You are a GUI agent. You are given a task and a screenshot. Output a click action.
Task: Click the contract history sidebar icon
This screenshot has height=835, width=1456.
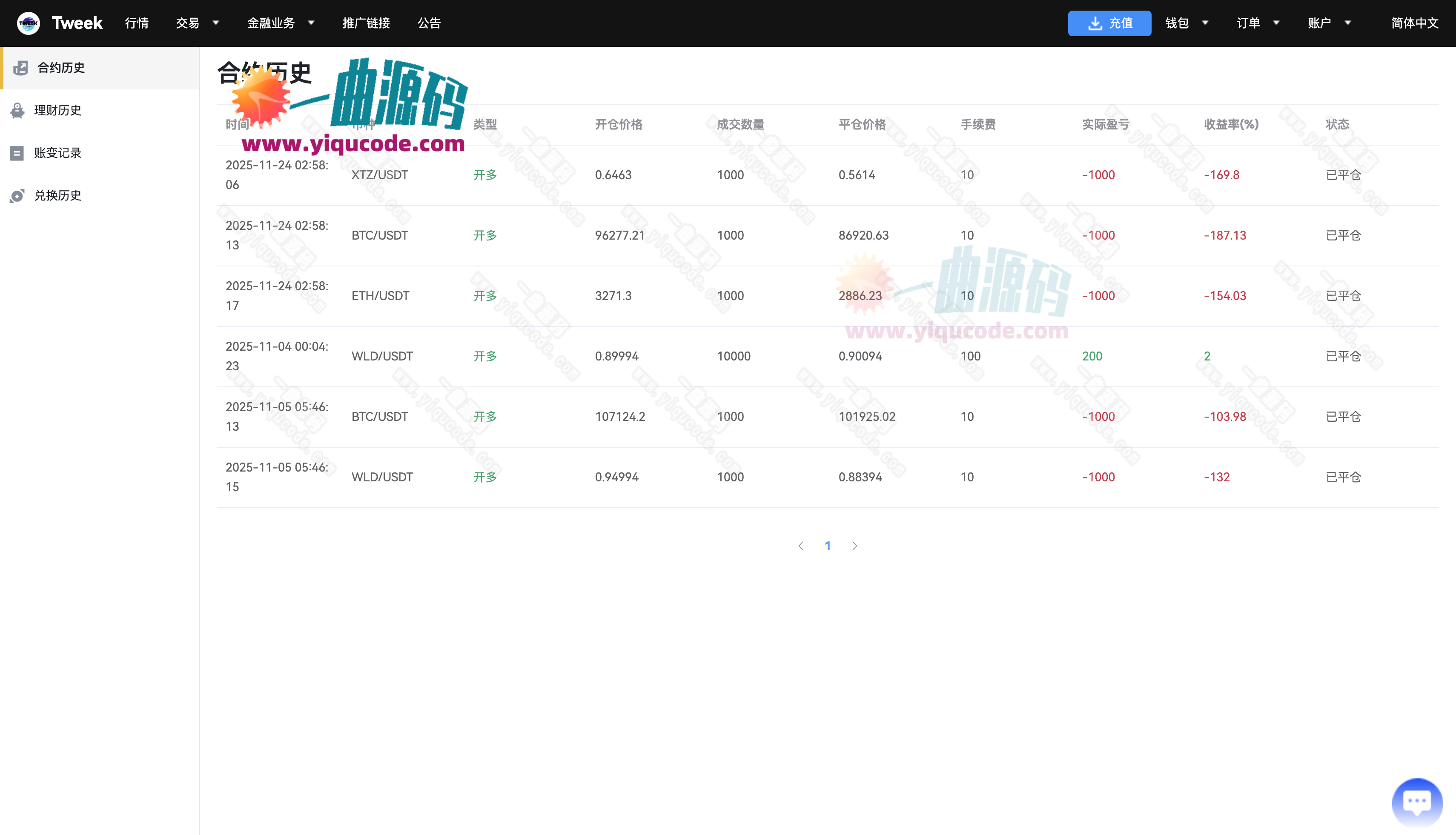pos(21,68)
